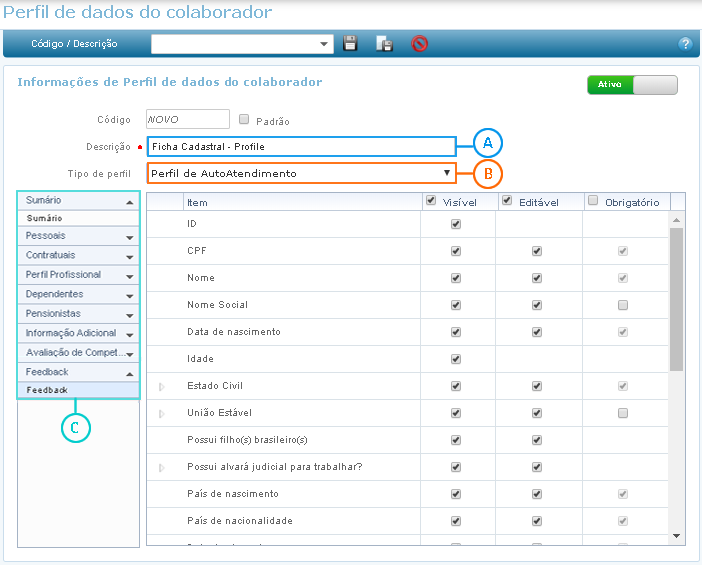Toggle the Ativo switch
702x565 pixels.
[x=632, y=85]
